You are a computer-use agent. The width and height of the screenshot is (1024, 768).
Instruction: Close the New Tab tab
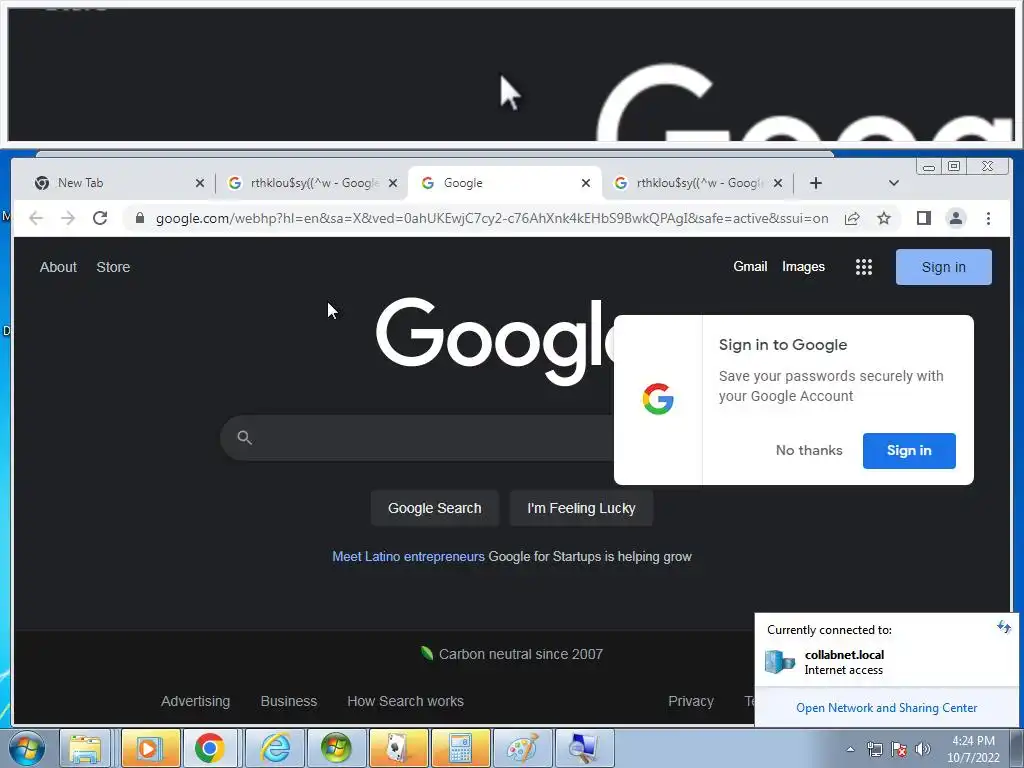200,184
